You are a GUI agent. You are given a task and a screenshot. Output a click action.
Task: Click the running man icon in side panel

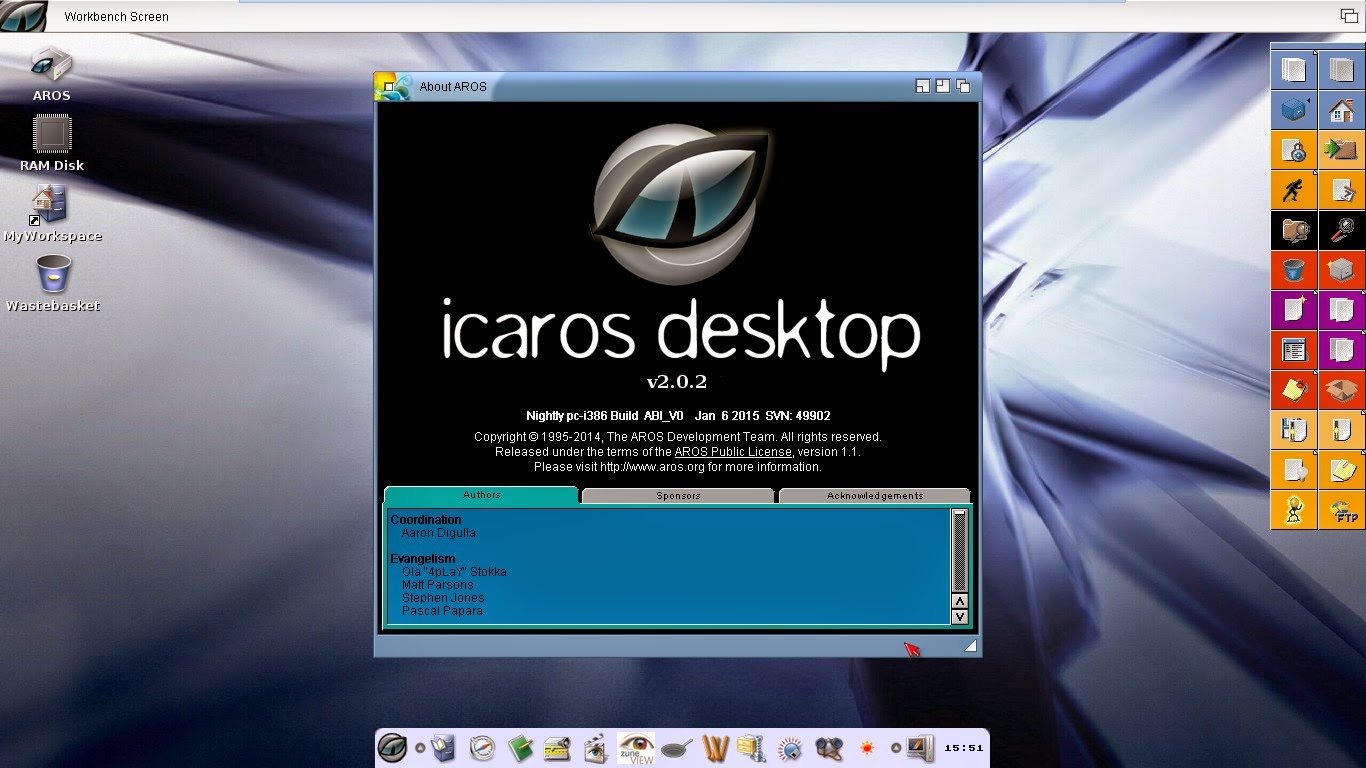(x=1293, y=190)
